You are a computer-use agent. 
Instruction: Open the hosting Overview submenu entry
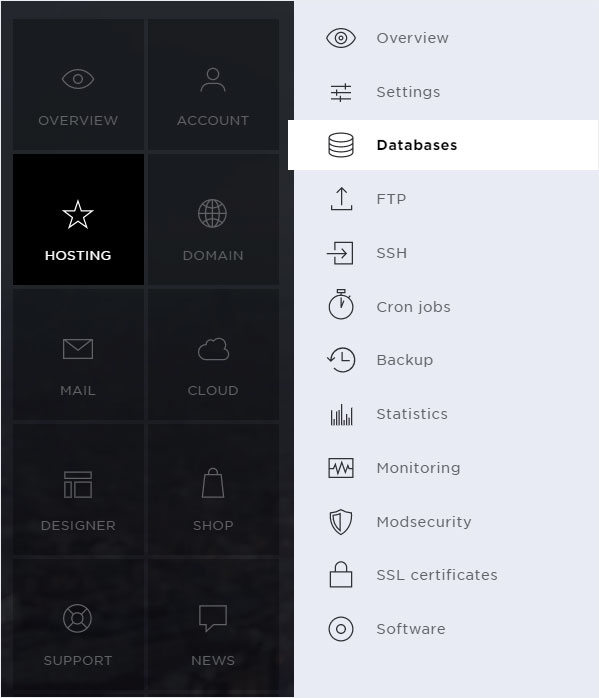point(443,38)
